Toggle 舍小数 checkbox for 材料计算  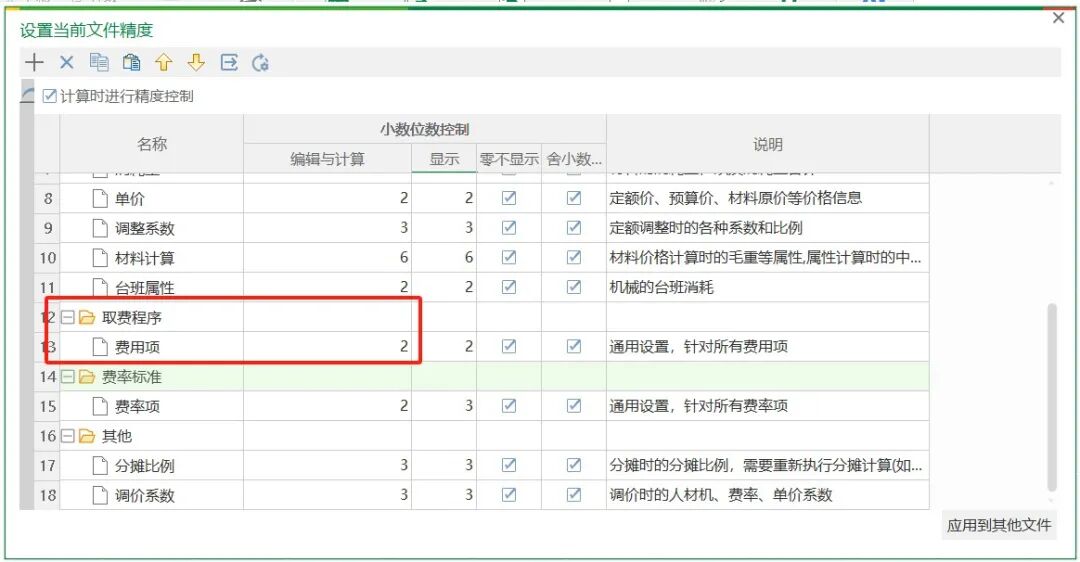click(x=574, y=257)
